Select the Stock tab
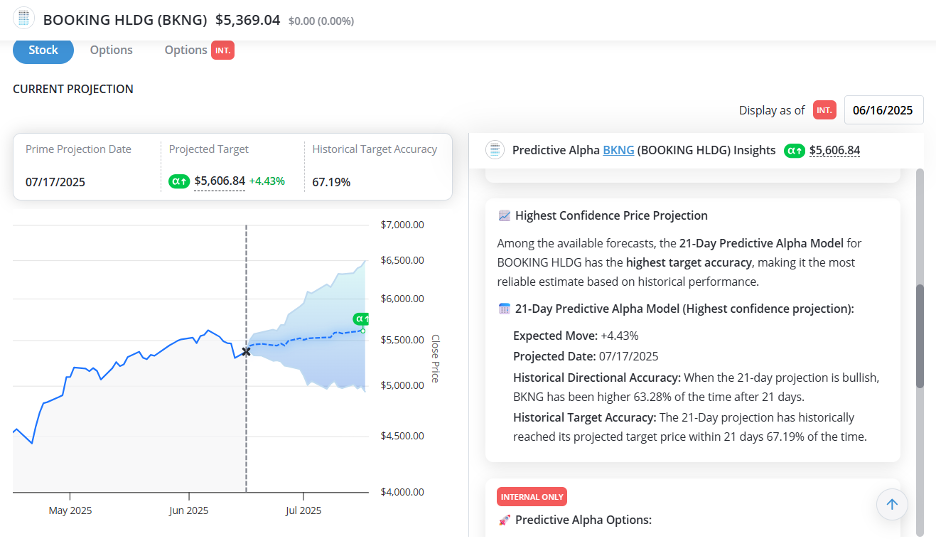936x552 pixels. pyautogui.click(x=43, y=50)
